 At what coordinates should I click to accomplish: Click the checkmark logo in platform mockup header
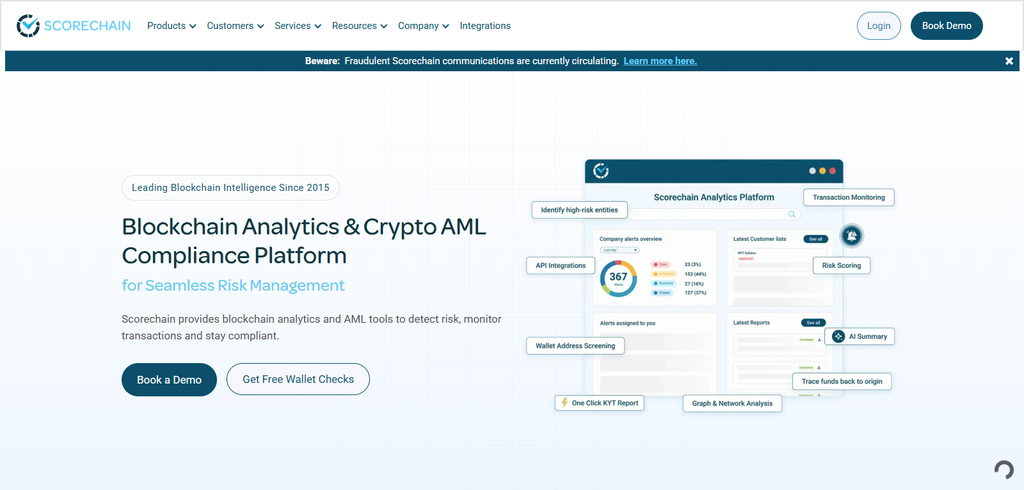(601, 171)
